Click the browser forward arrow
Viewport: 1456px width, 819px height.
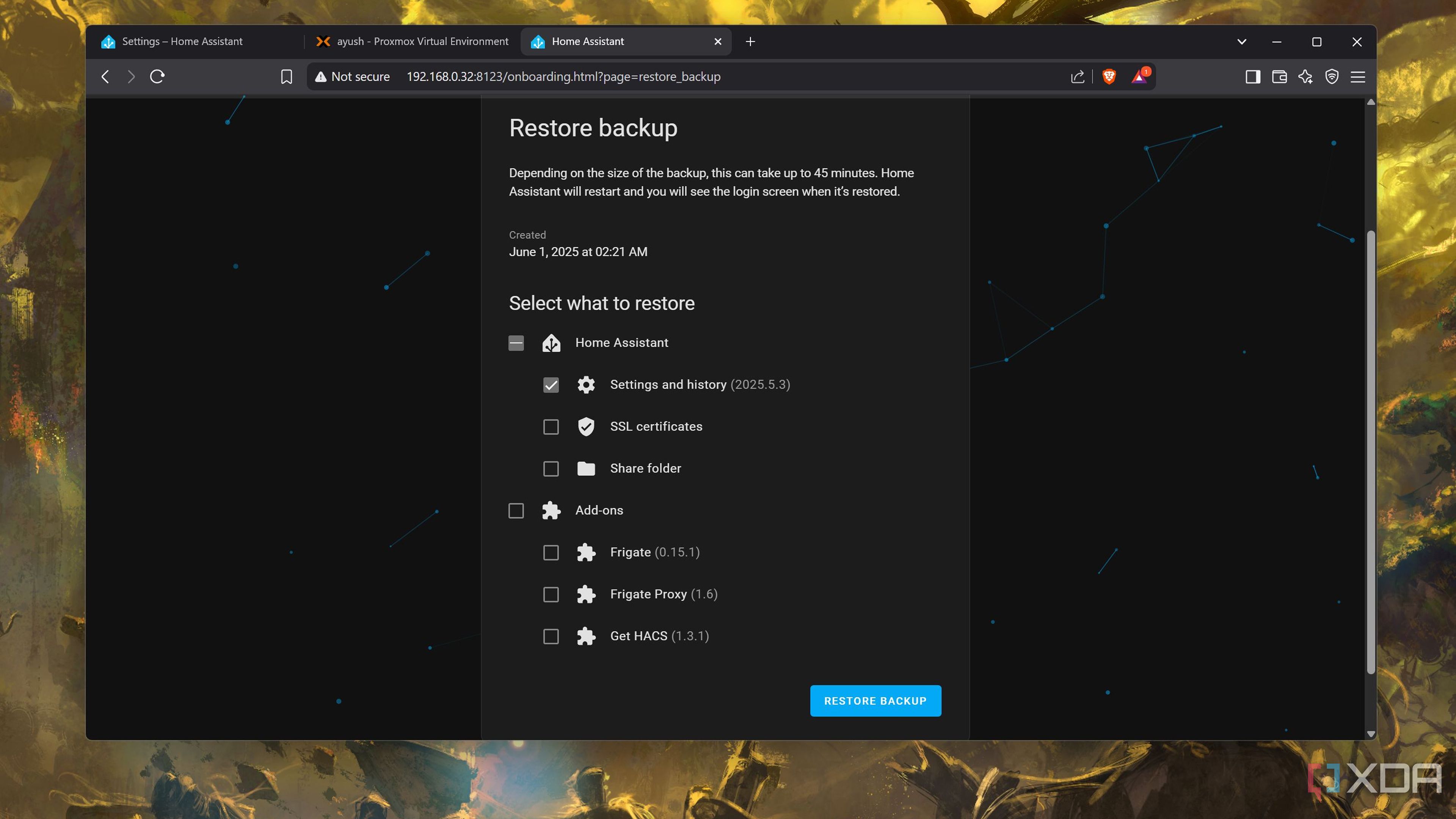point(131,77)
